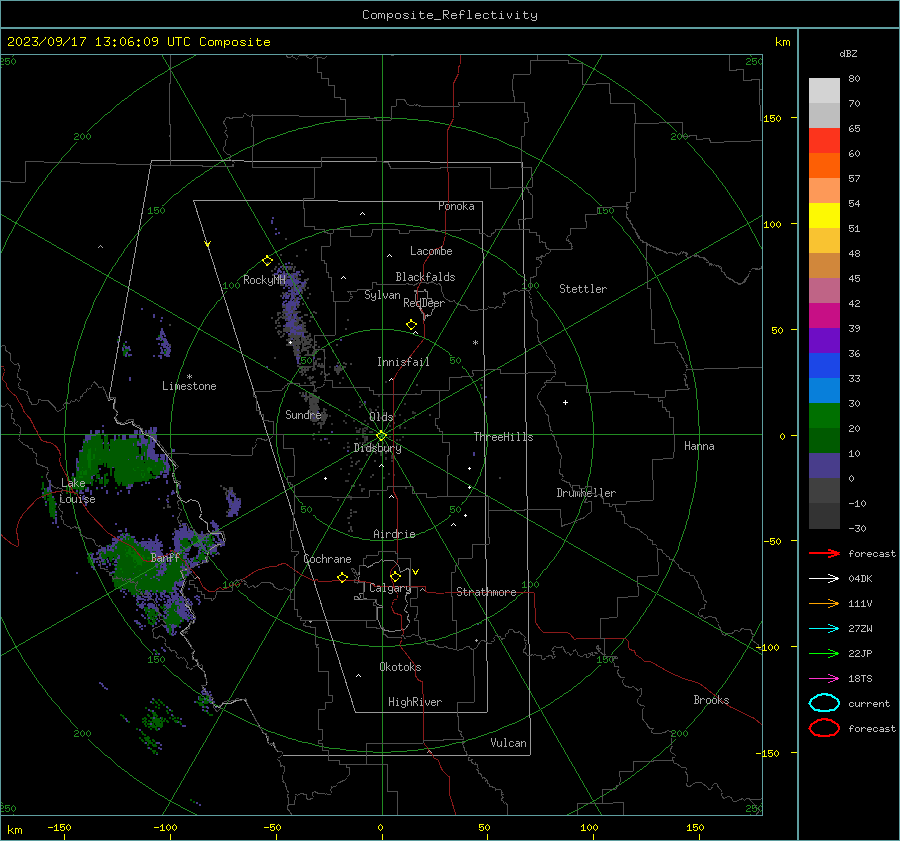Click the yellow diamond marker above Calgary
This screenshot has height=841, width=900.
click(395, 576)
